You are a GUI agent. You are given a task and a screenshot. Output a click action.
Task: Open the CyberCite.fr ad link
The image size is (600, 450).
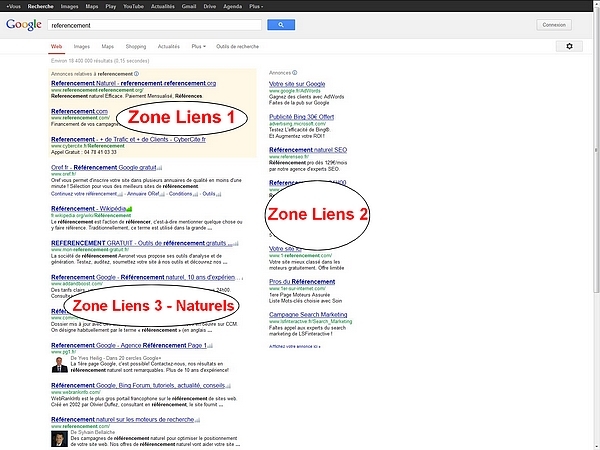click(x=128, y=139)
